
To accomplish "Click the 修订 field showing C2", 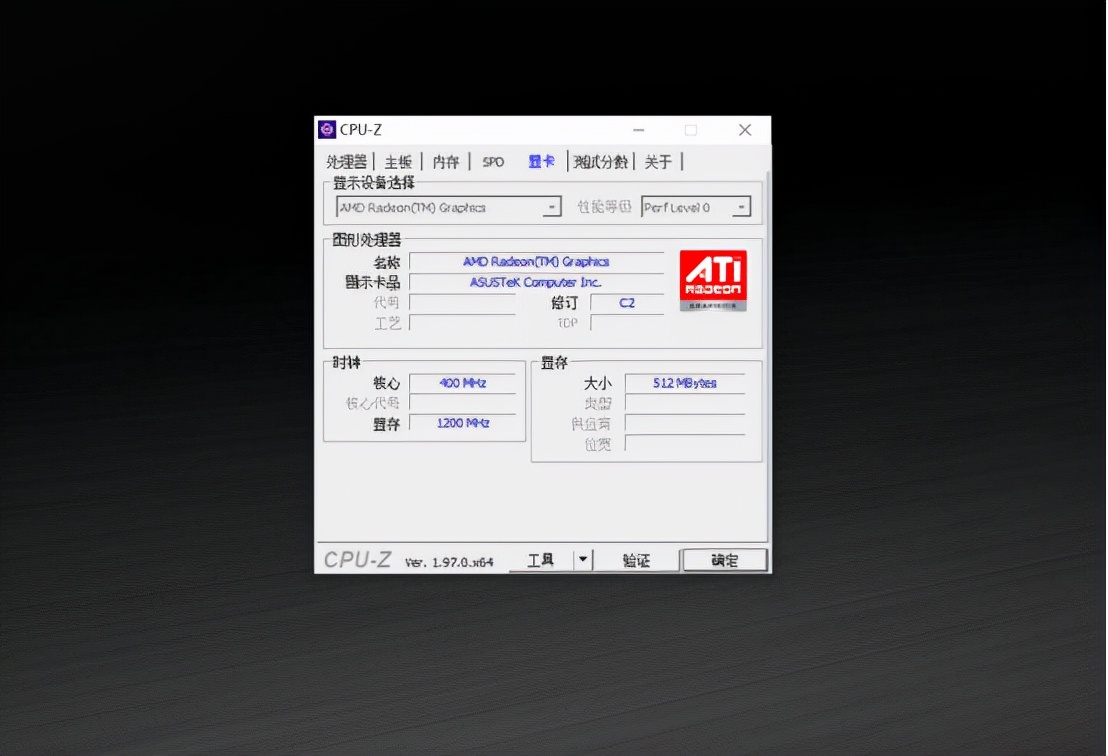I will 627,302.
